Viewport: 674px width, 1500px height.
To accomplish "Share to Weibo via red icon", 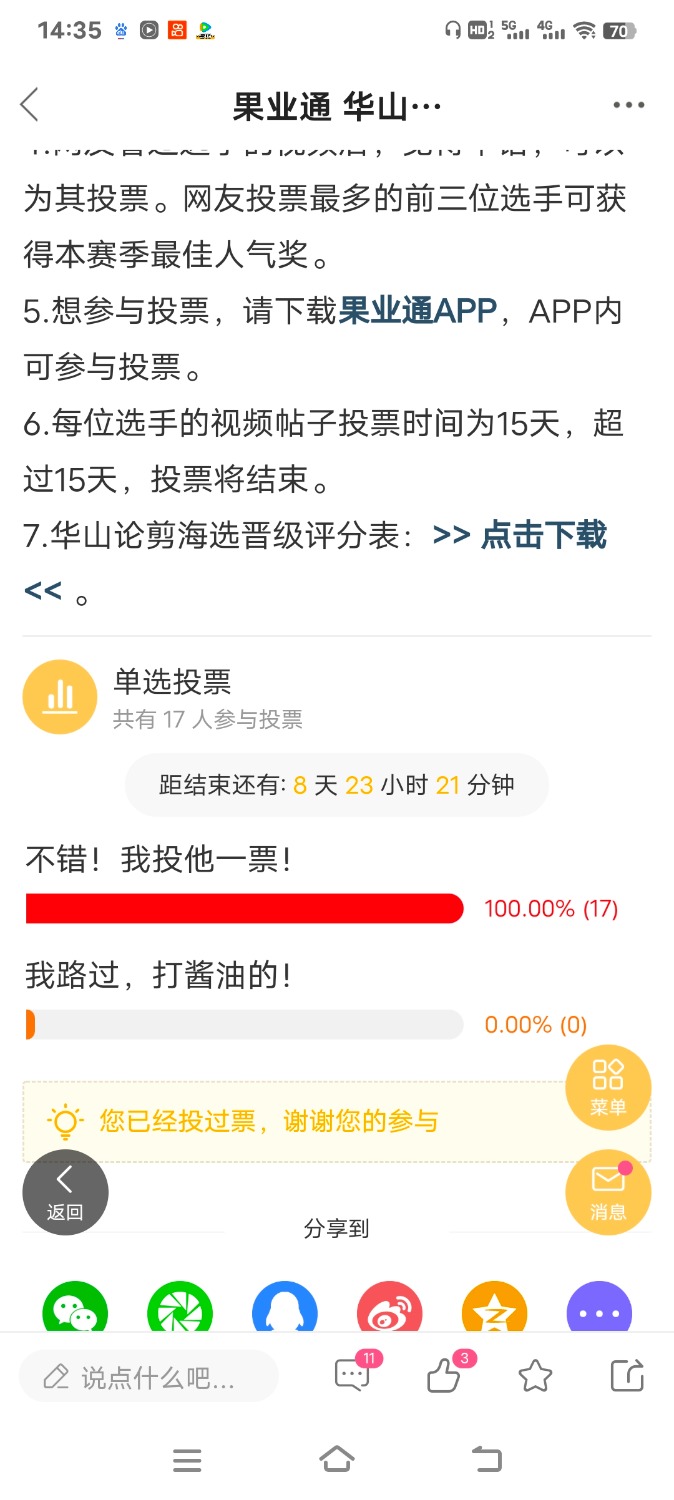I will click(x=390, y=1306).
